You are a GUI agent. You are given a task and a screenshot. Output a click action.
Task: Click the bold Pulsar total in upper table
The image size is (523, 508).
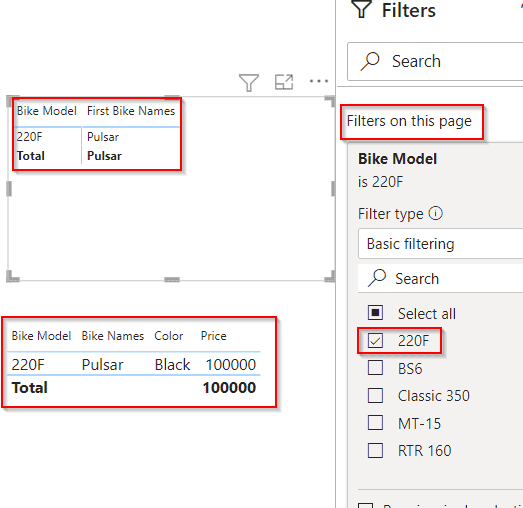coord(104,156)
